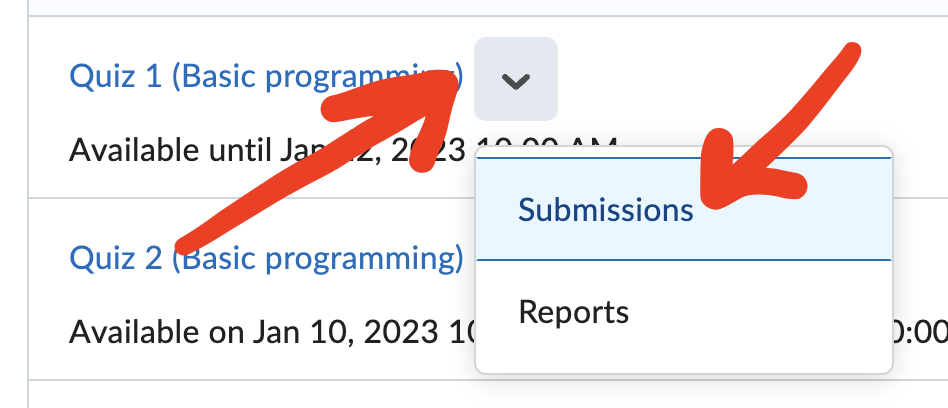The image size is (948, 408).
Task: Select Submissions from the open dropdown menu
Action: point(605,210)
